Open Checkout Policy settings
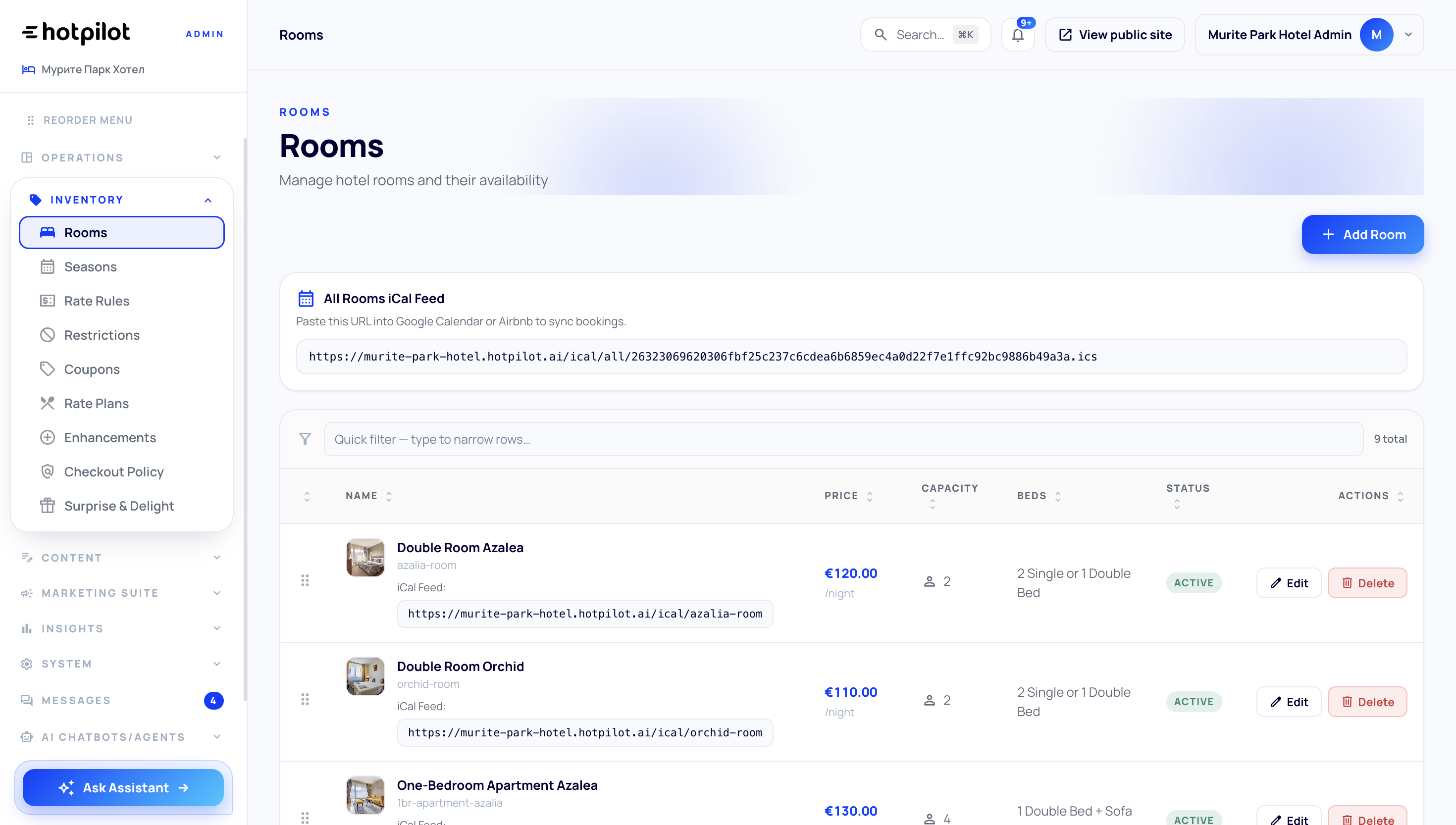The height and width of the screenshot is (825, 1456). 122,471
